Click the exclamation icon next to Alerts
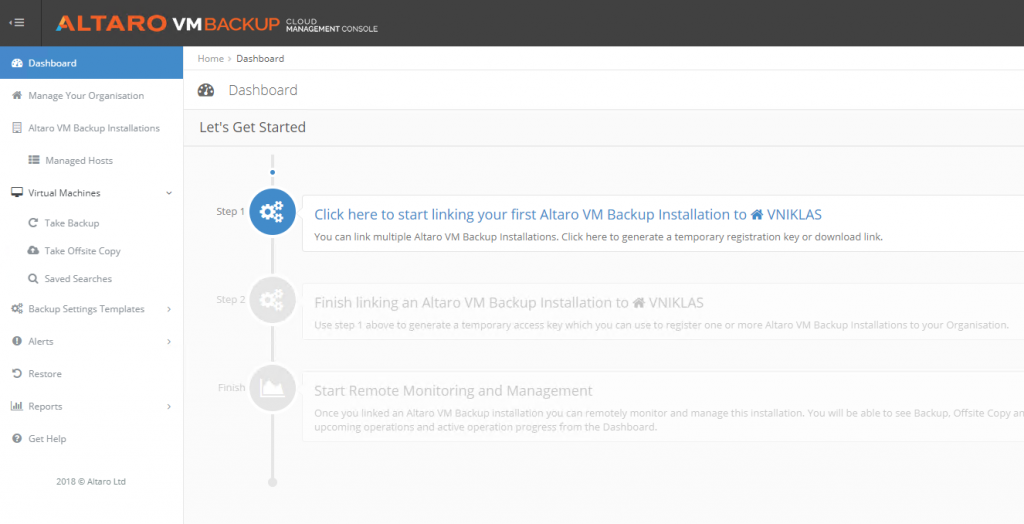1024x524 pixels. 17,341
